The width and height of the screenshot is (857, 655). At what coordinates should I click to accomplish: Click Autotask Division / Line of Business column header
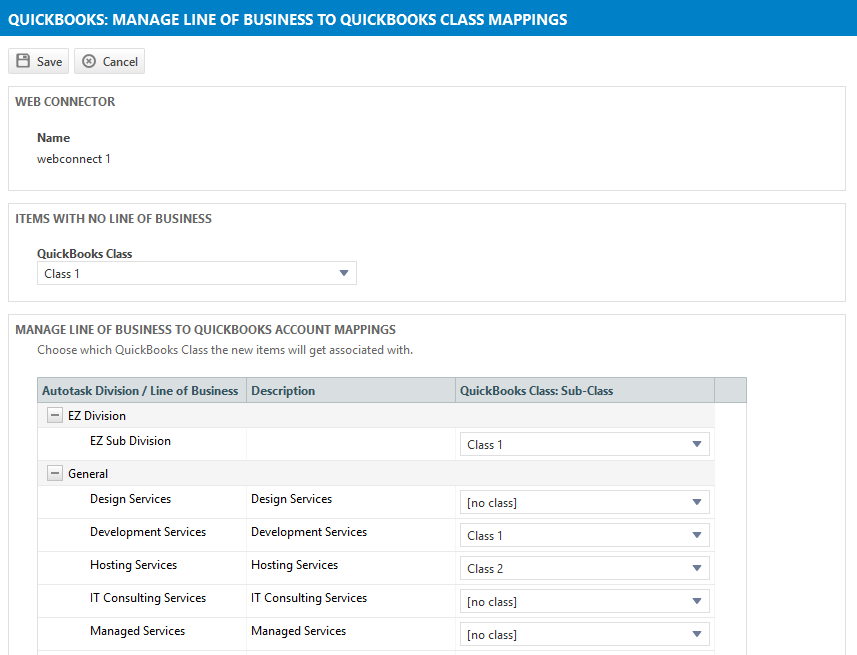pyautogui.click(x=140, y=391)
